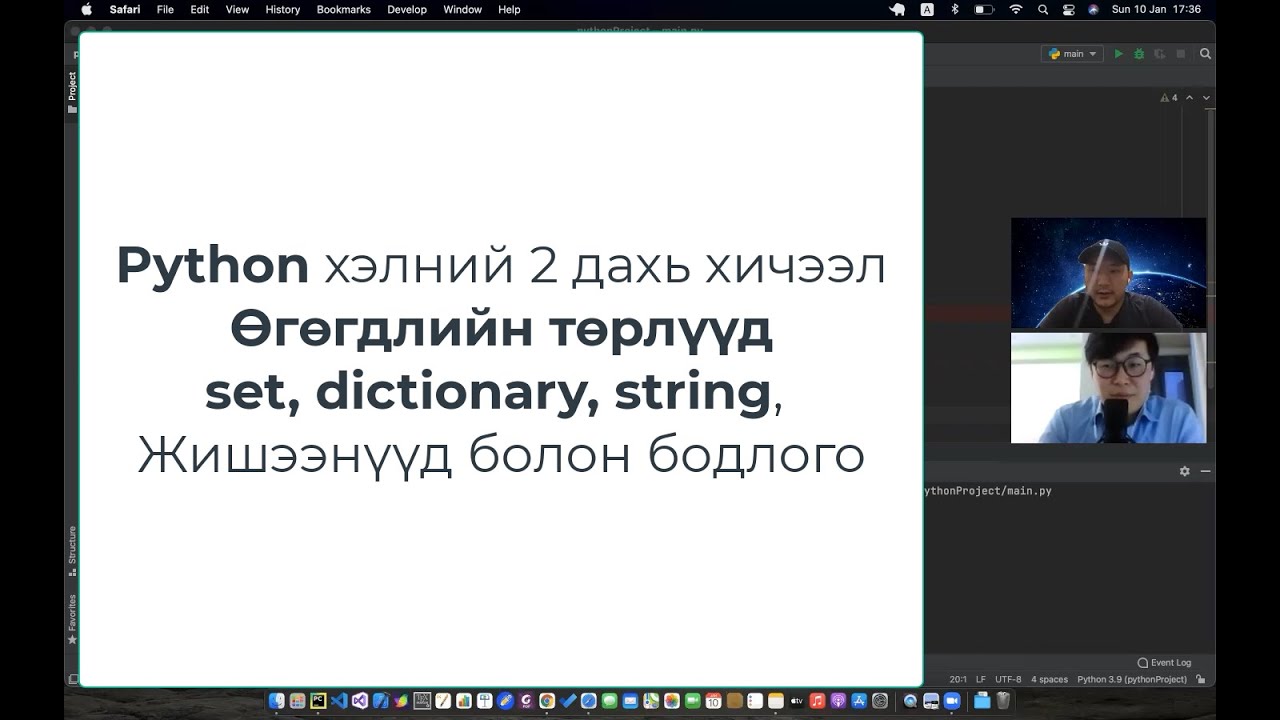The width and height of the screenshot is (1280, 720).
Task: Open the Project tool window tab
Action: (x=72, y=92)
